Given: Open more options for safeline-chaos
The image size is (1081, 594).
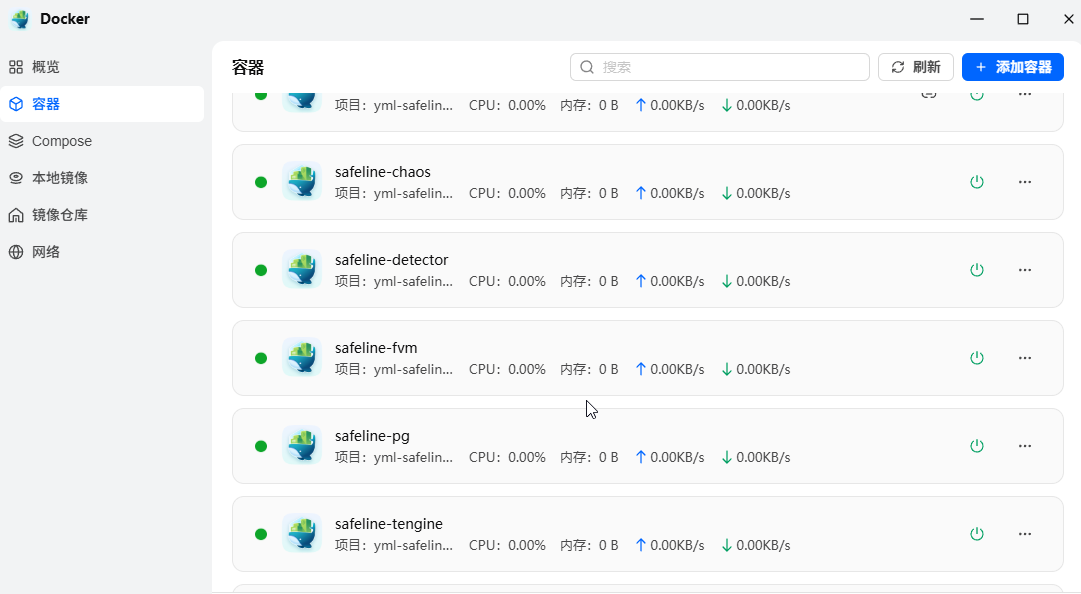Looking at the screenshot, I should pos(1025,182).
